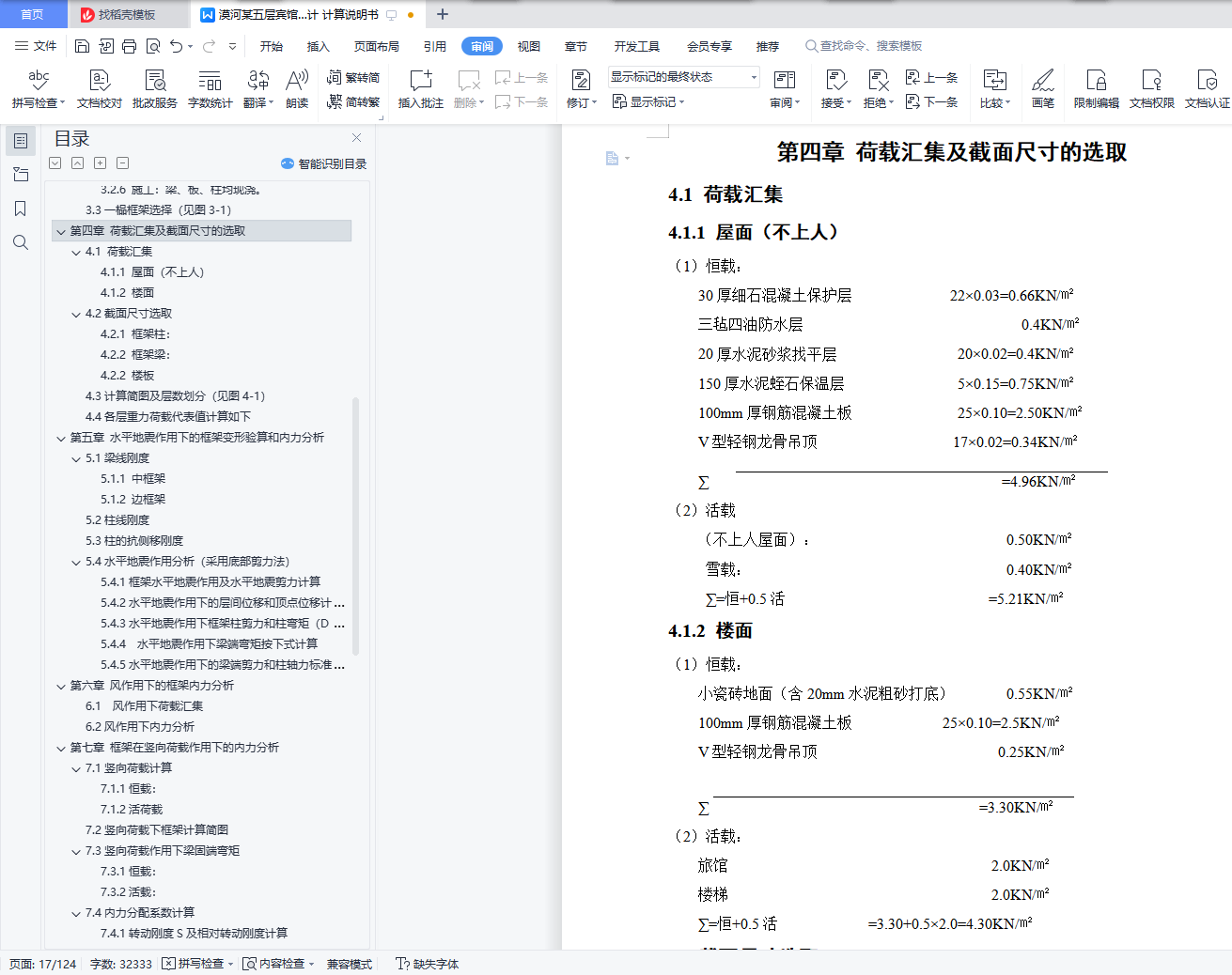Go to next revision 下一条 beside 拒绝
Image resolution: width=1232 pixels, height=975 pixels.
click(x=931, y=101)
